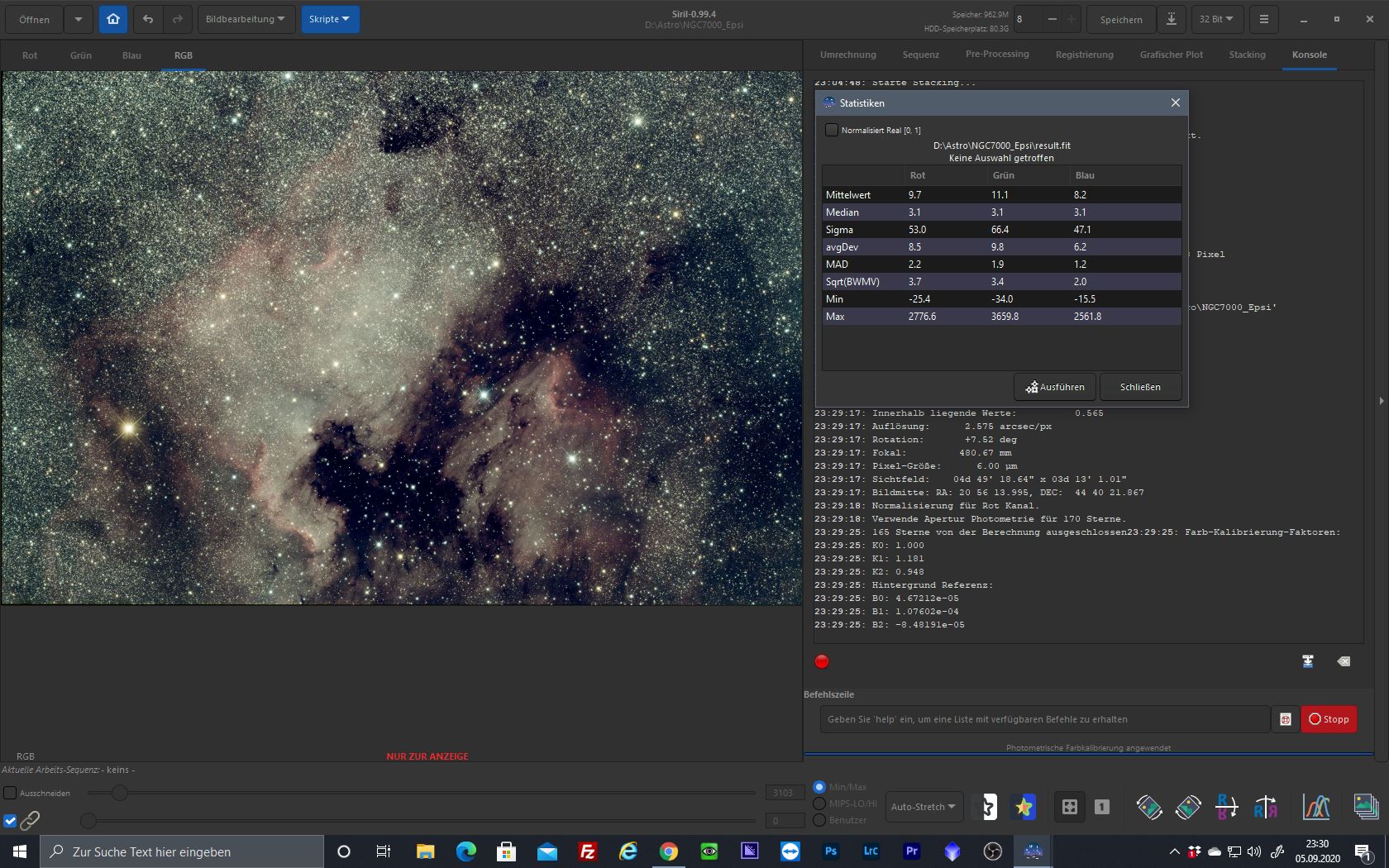Click the redo arrow icon
Screen dimensions: 1389x868
pyautogui.click(x=178, y=19)
